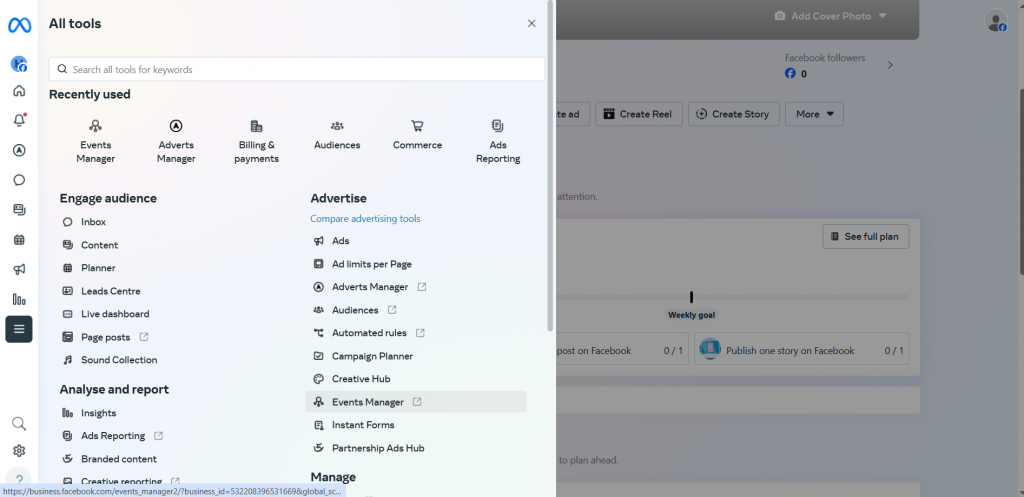
Task: Click the weekly goal progress bar
Action: [731, 297]
